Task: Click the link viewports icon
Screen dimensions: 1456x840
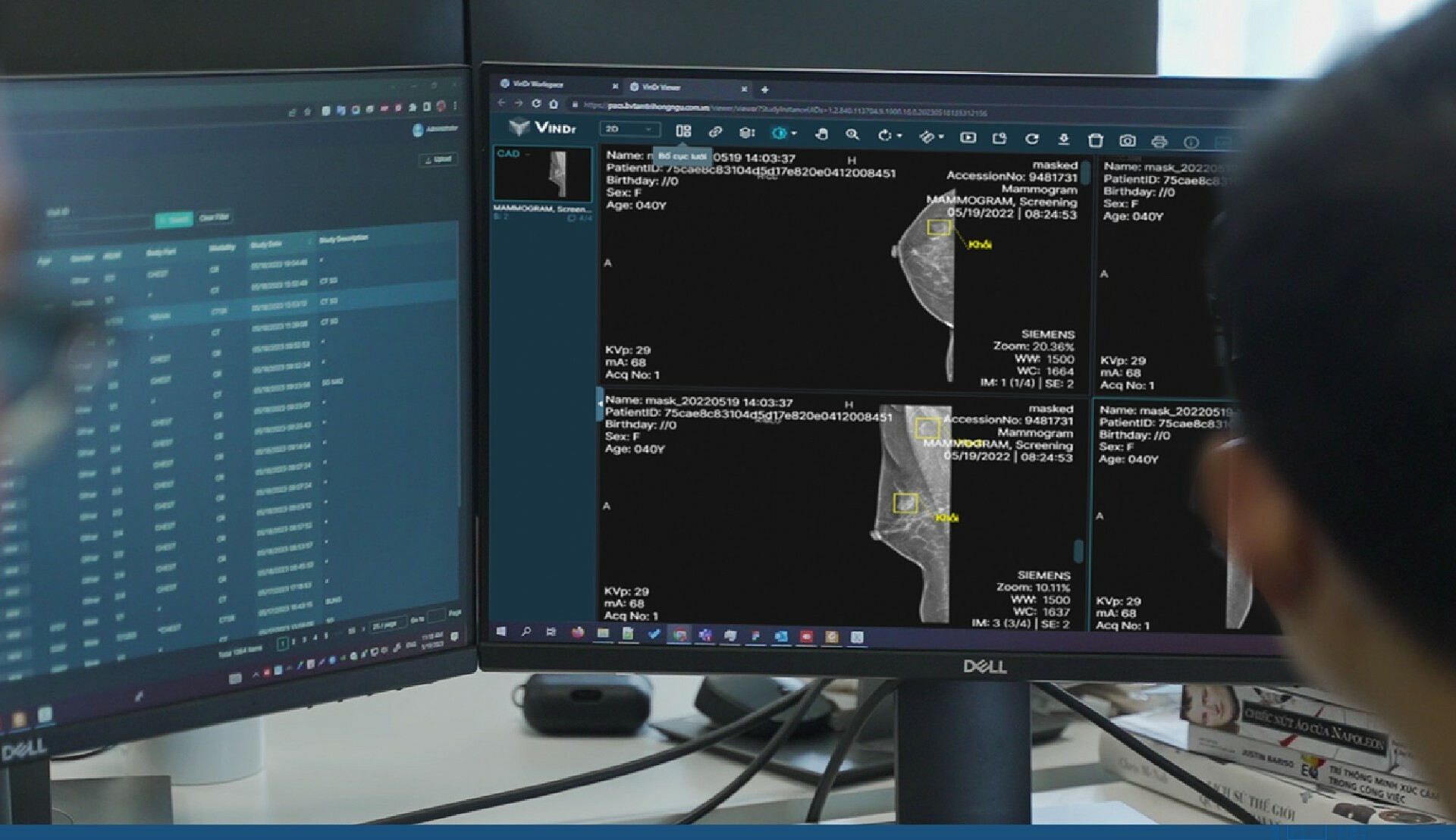Action: pos(715,132)
